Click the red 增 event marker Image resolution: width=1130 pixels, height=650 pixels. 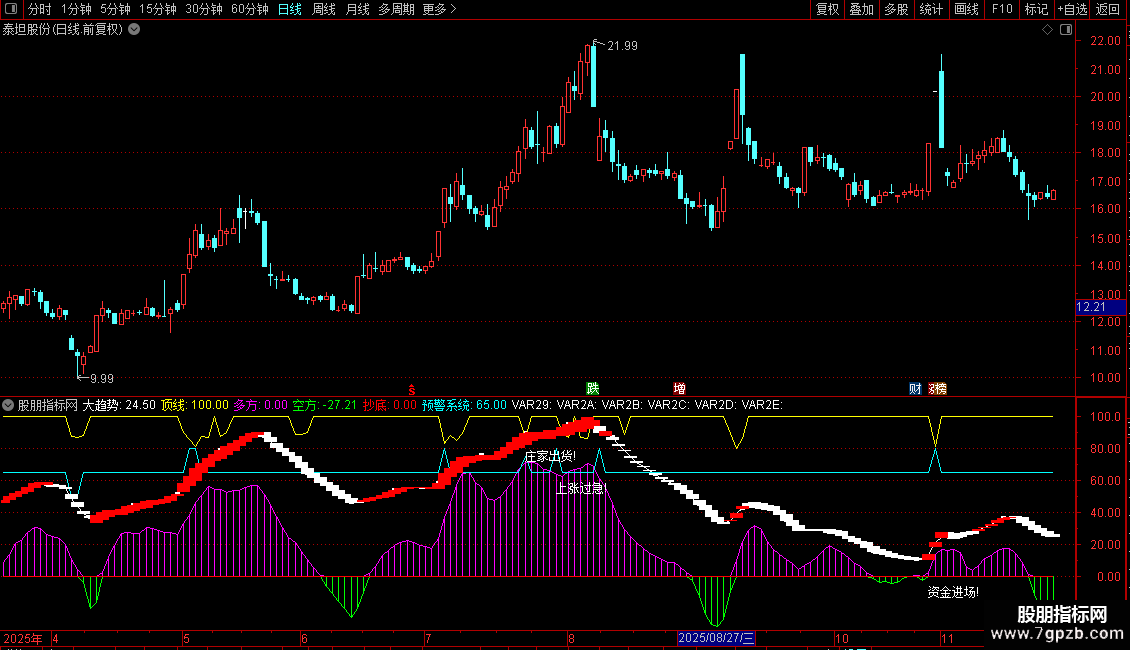click(680, 389)
